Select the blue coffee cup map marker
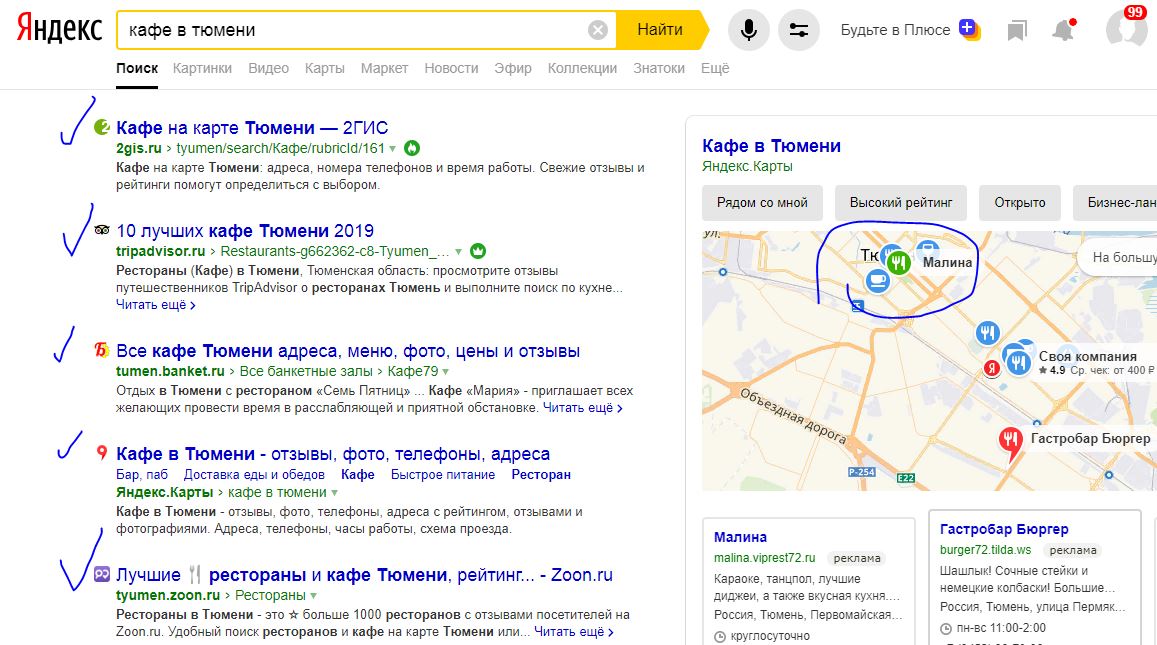This screenshot has height=645, width=1157. (x=877, y=280)
